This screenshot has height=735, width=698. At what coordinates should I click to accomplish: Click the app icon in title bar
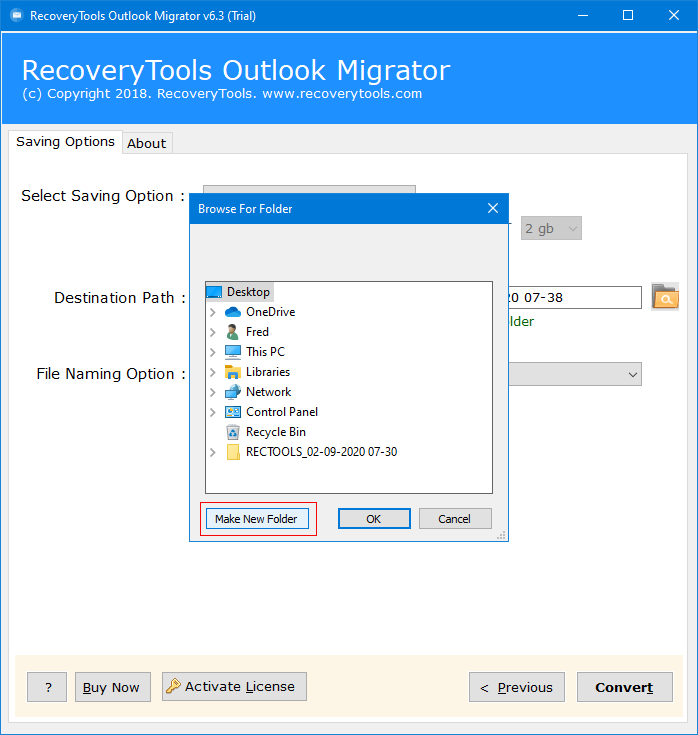click(x=17, y=15)
